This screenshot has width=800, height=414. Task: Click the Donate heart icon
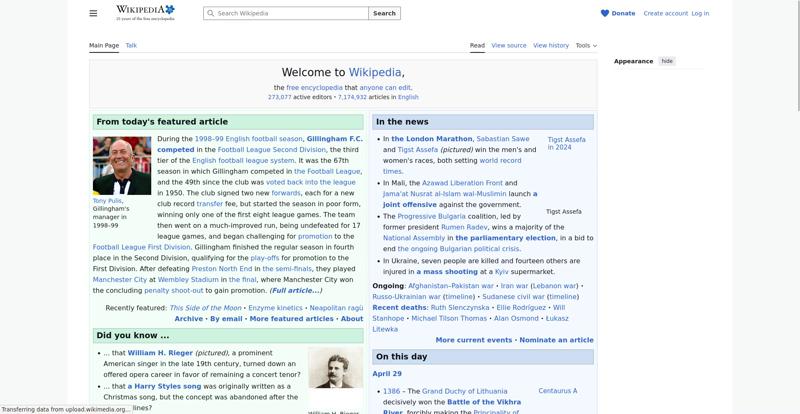tap(605, 13)
